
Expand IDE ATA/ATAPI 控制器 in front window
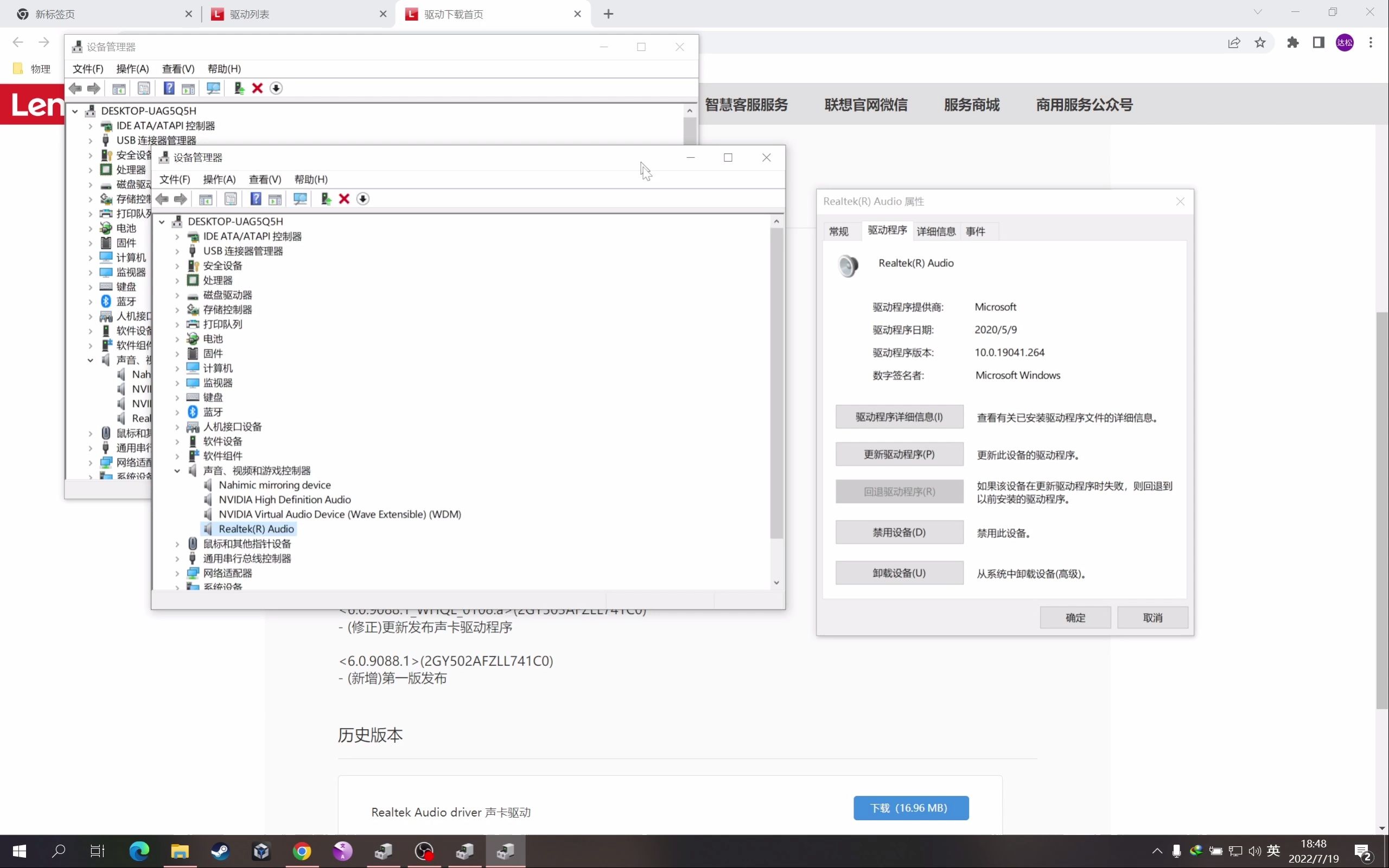pos(177,237)
